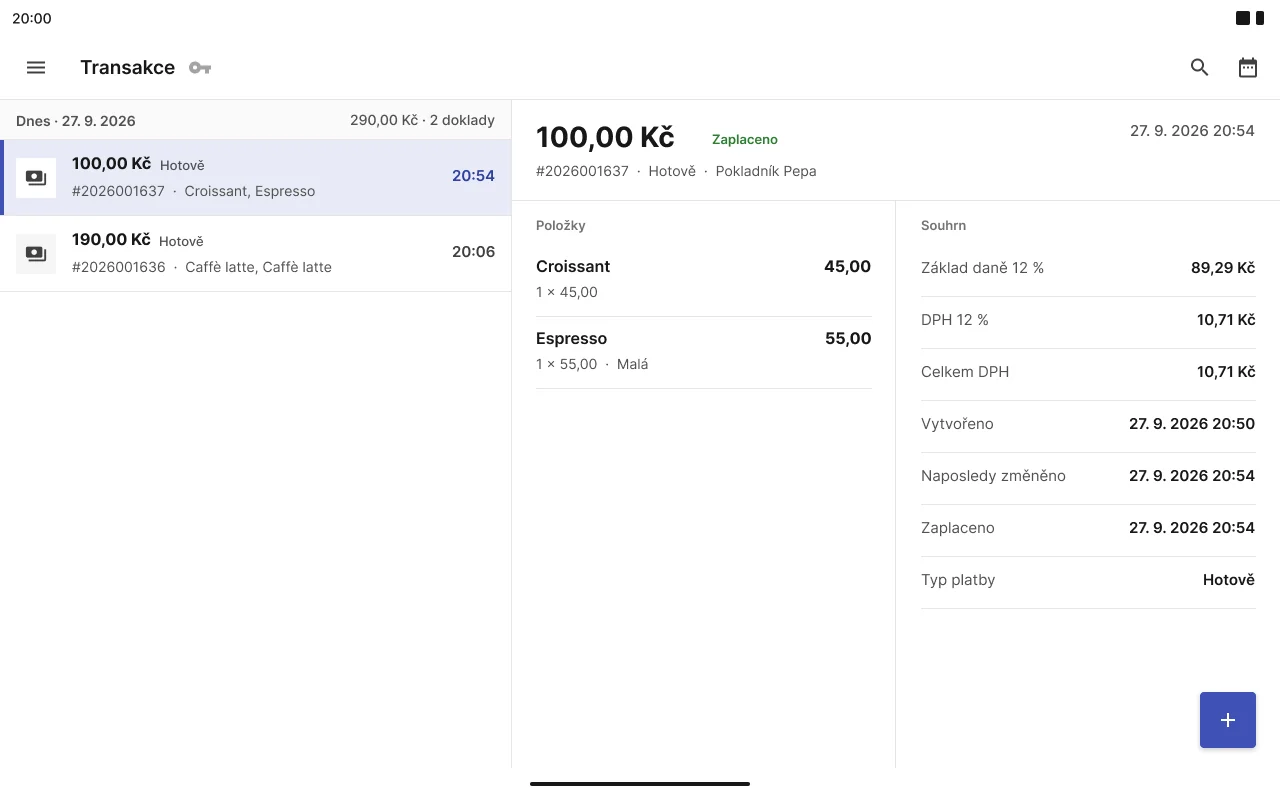Screen dimensions: 1280x800
Task: Click the Celkem DPH row label
Action: pos(965,372)
